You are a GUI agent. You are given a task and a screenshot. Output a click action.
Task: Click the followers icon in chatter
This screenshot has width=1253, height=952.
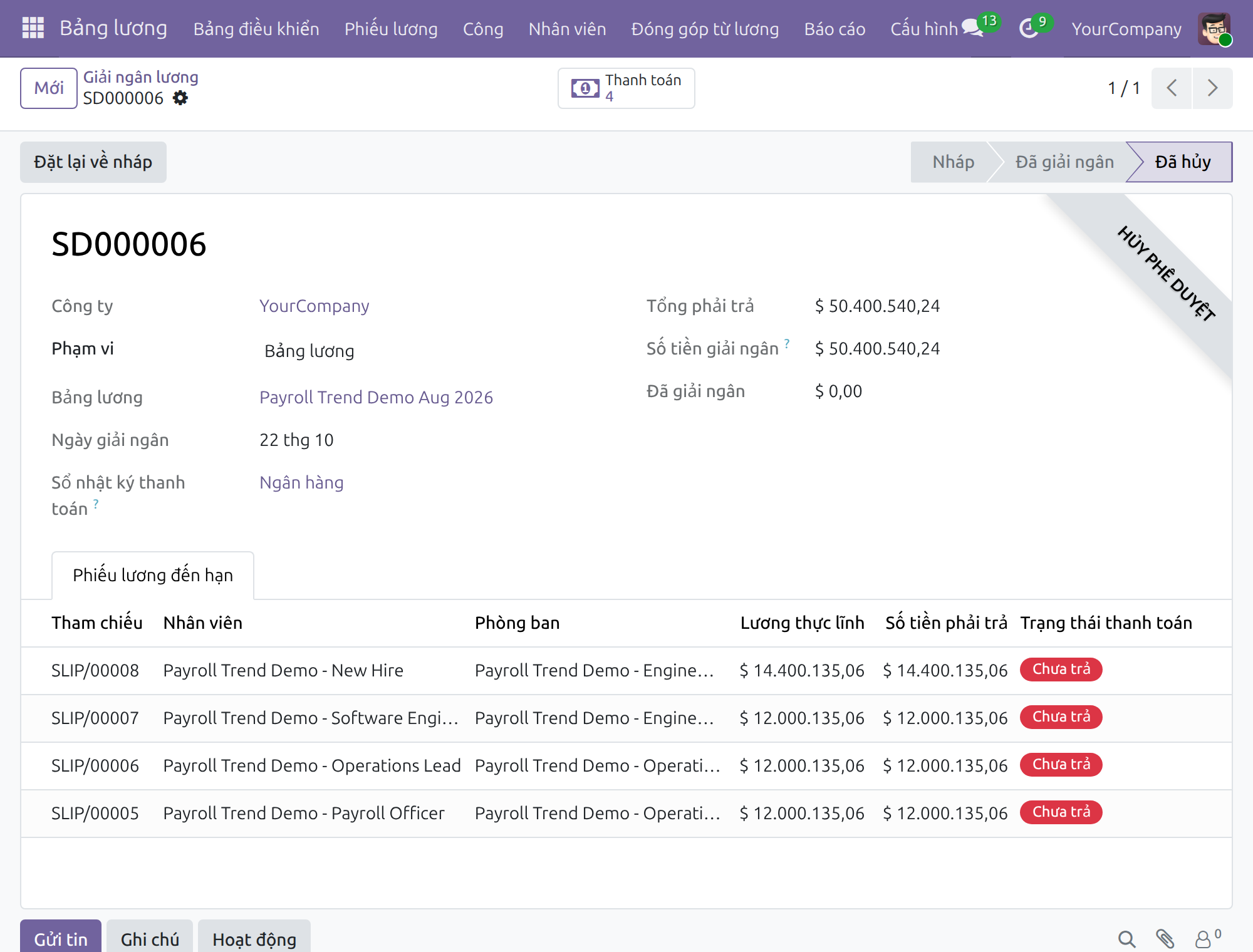(1207, 938)
